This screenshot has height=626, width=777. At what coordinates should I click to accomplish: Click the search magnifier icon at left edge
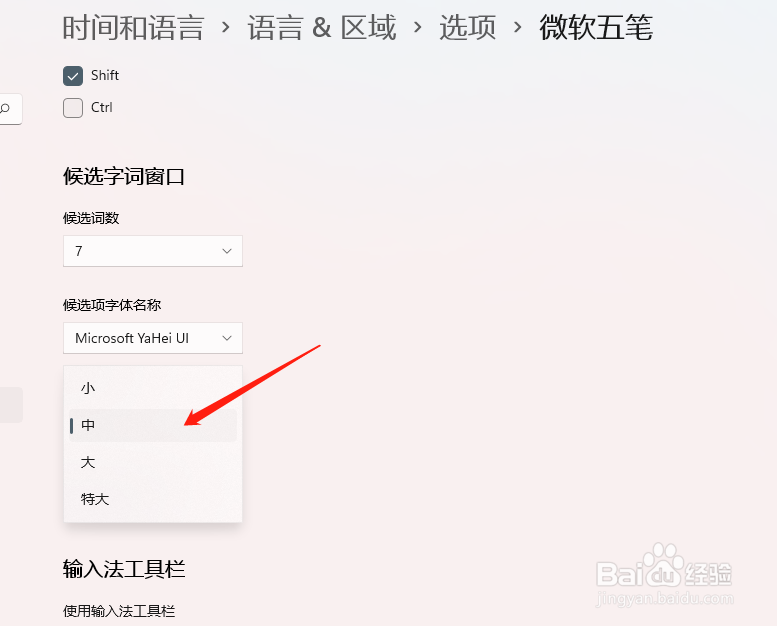[x=5, y=109]
